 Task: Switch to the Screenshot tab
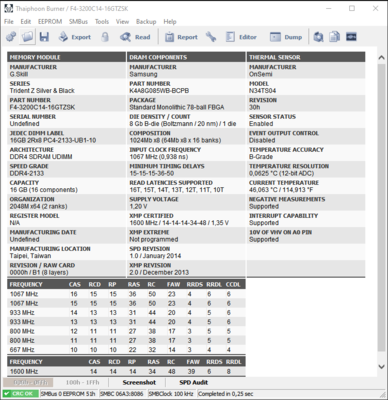coord(139,382)
